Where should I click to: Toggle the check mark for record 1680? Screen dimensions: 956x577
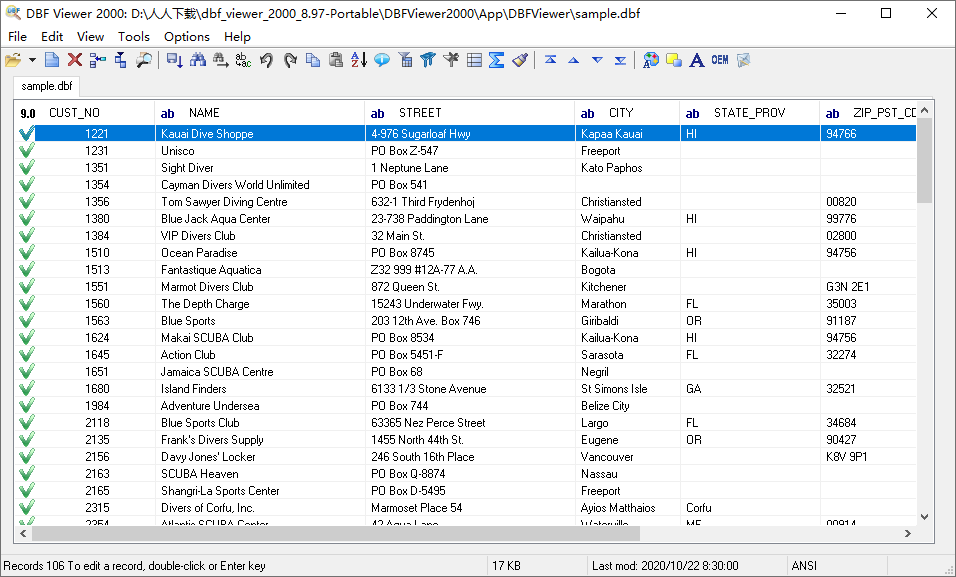(26, 388)
